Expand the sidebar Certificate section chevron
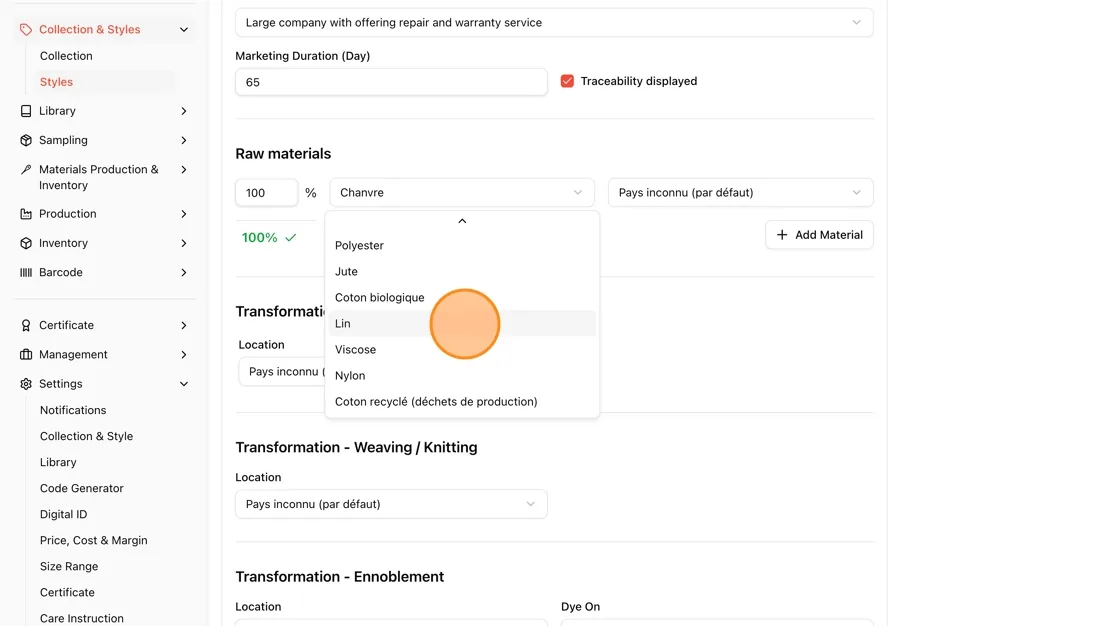Screen dimensions: 1120x626 click(x=184, y=325)
